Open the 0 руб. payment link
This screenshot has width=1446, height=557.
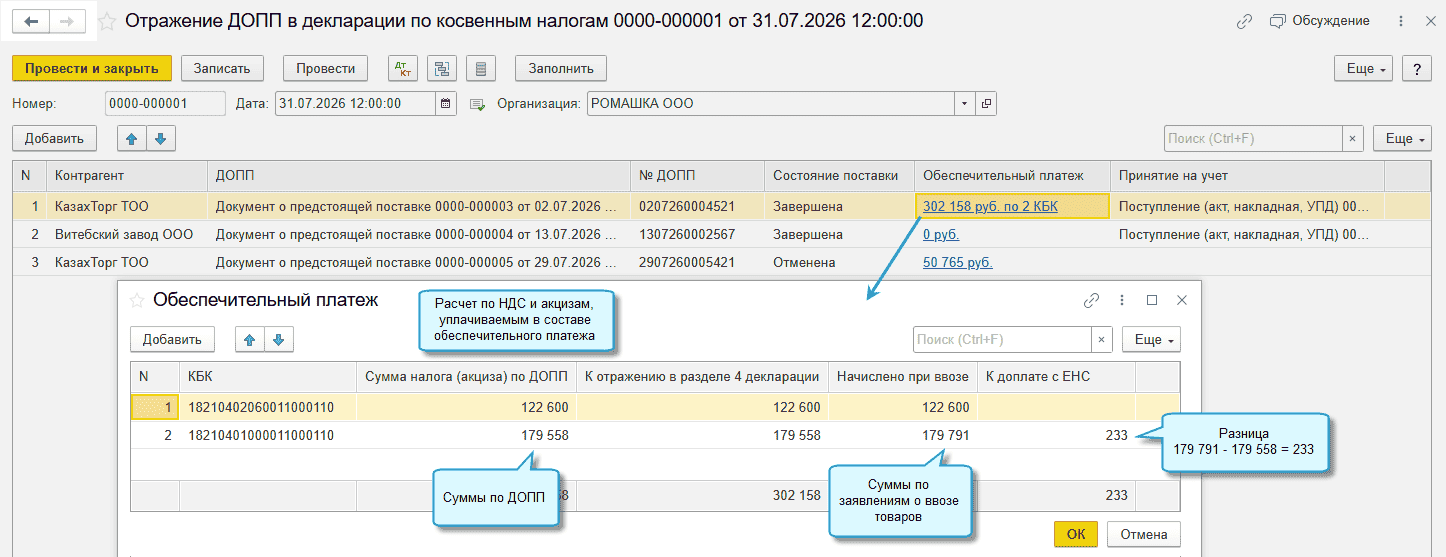pyautogui.click(x=941, y=234)
